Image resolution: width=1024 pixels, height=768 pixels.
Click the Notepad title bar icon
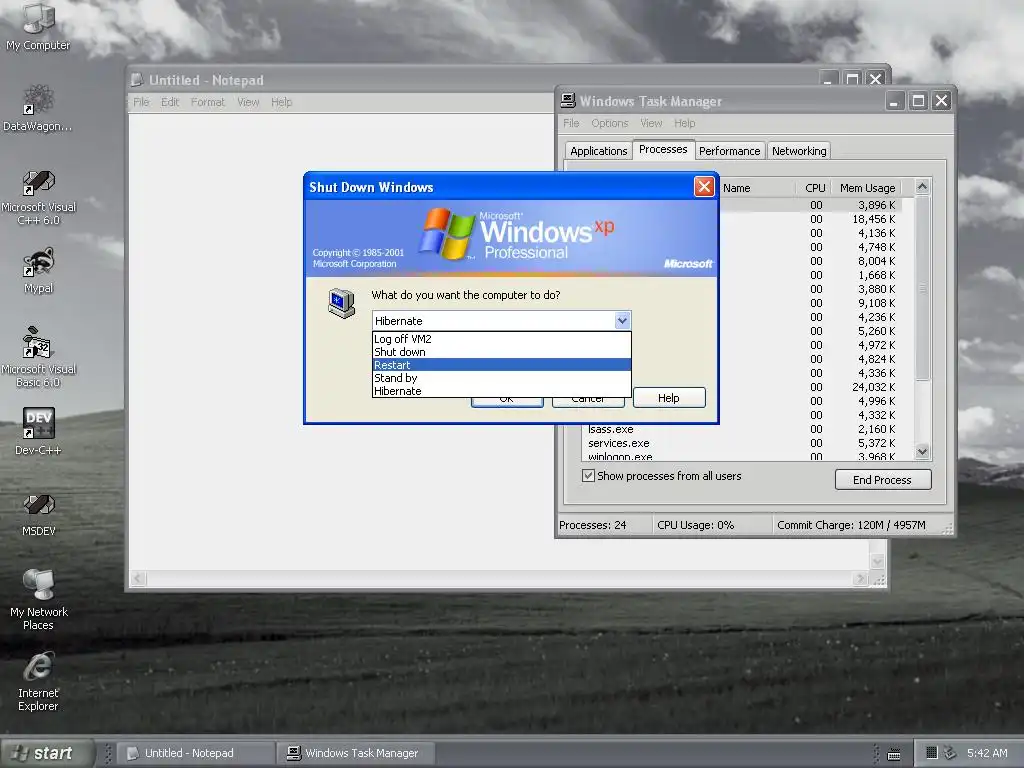click(x=136, y=80)
